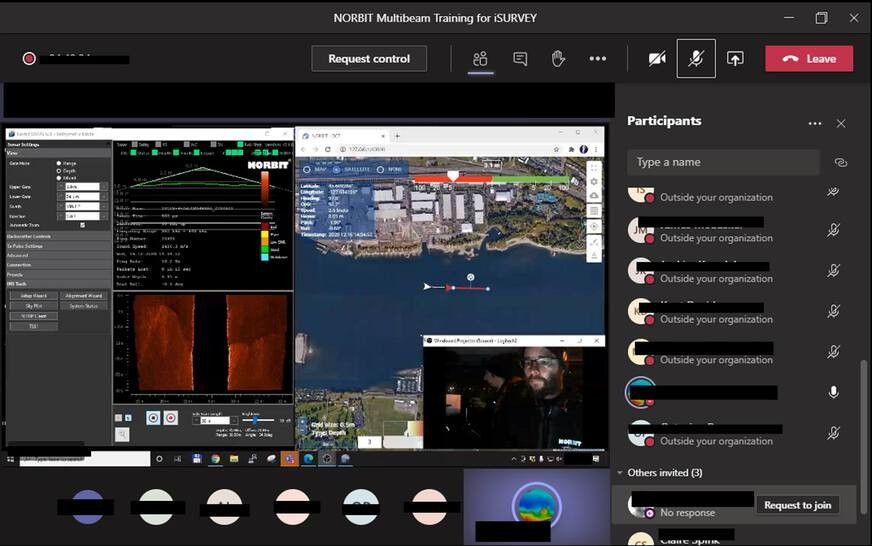Leave the meeting
Screen dimensions: 872x546
[x=809, y=58]
